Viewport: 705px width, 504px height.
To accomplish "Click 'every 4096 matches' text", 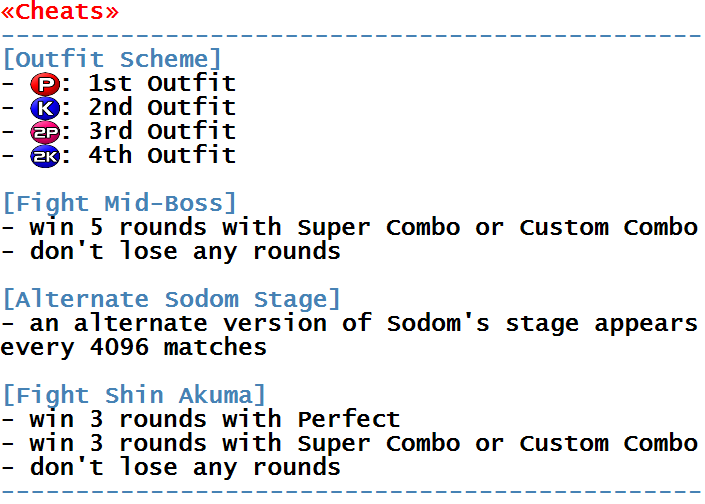I will (134, 348).
